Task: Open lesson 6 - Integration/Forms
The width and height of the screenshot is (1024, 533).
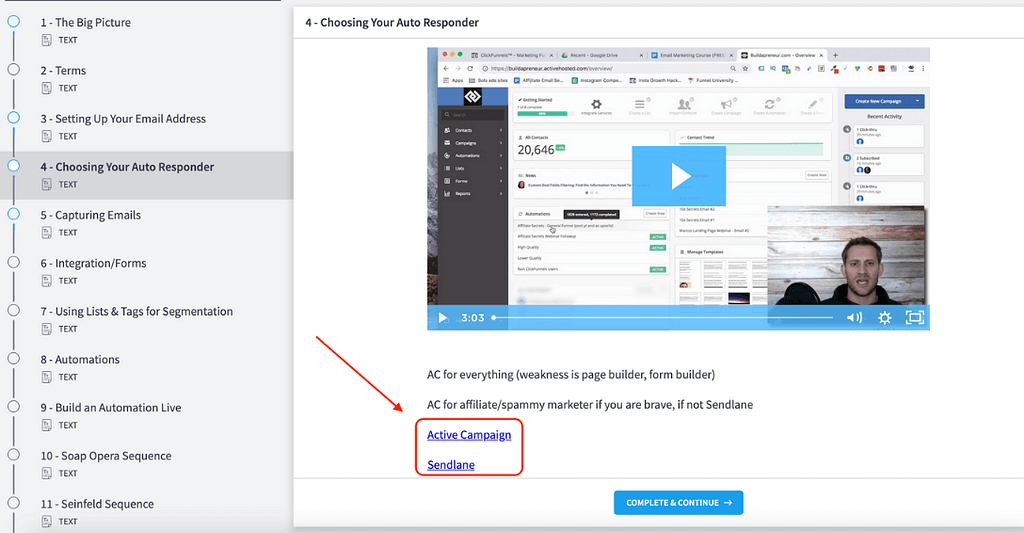Action: (93, 263)
